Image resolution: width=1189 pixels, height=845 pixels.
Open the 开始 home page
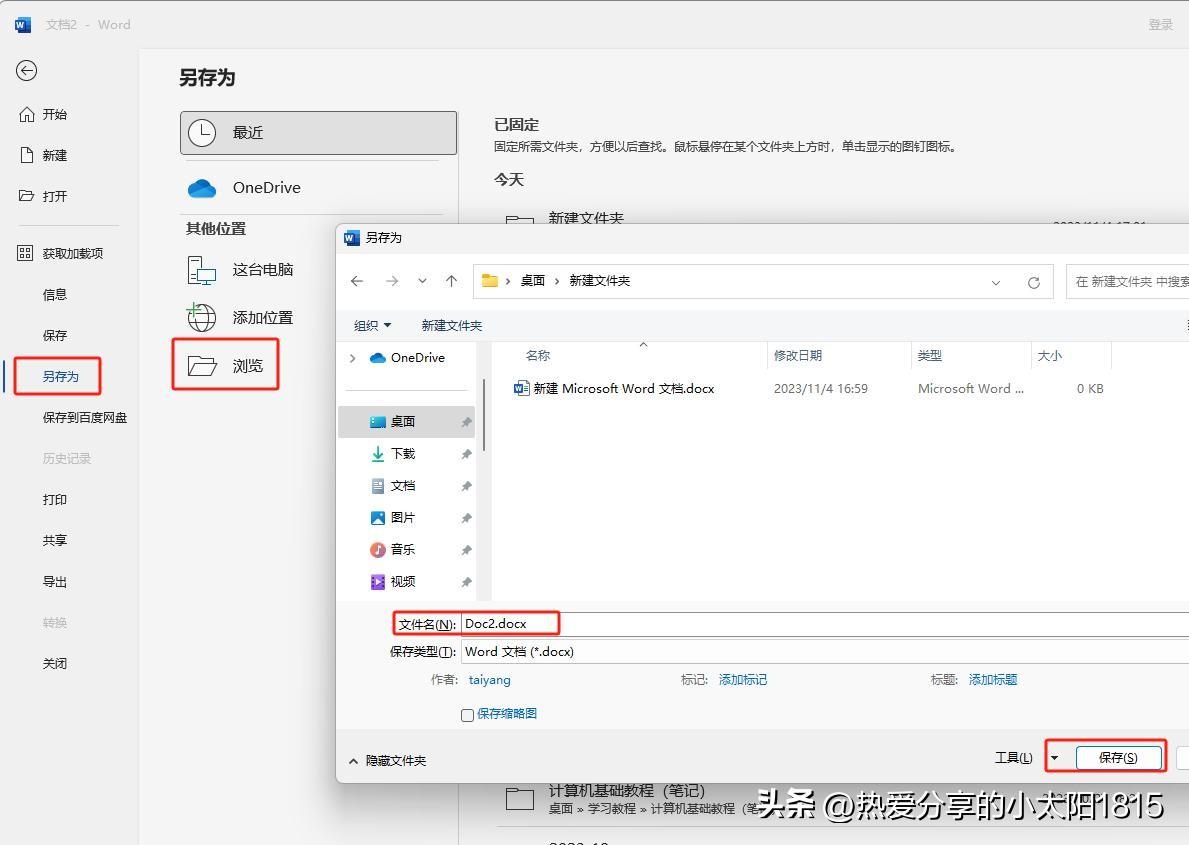(43, 115)
